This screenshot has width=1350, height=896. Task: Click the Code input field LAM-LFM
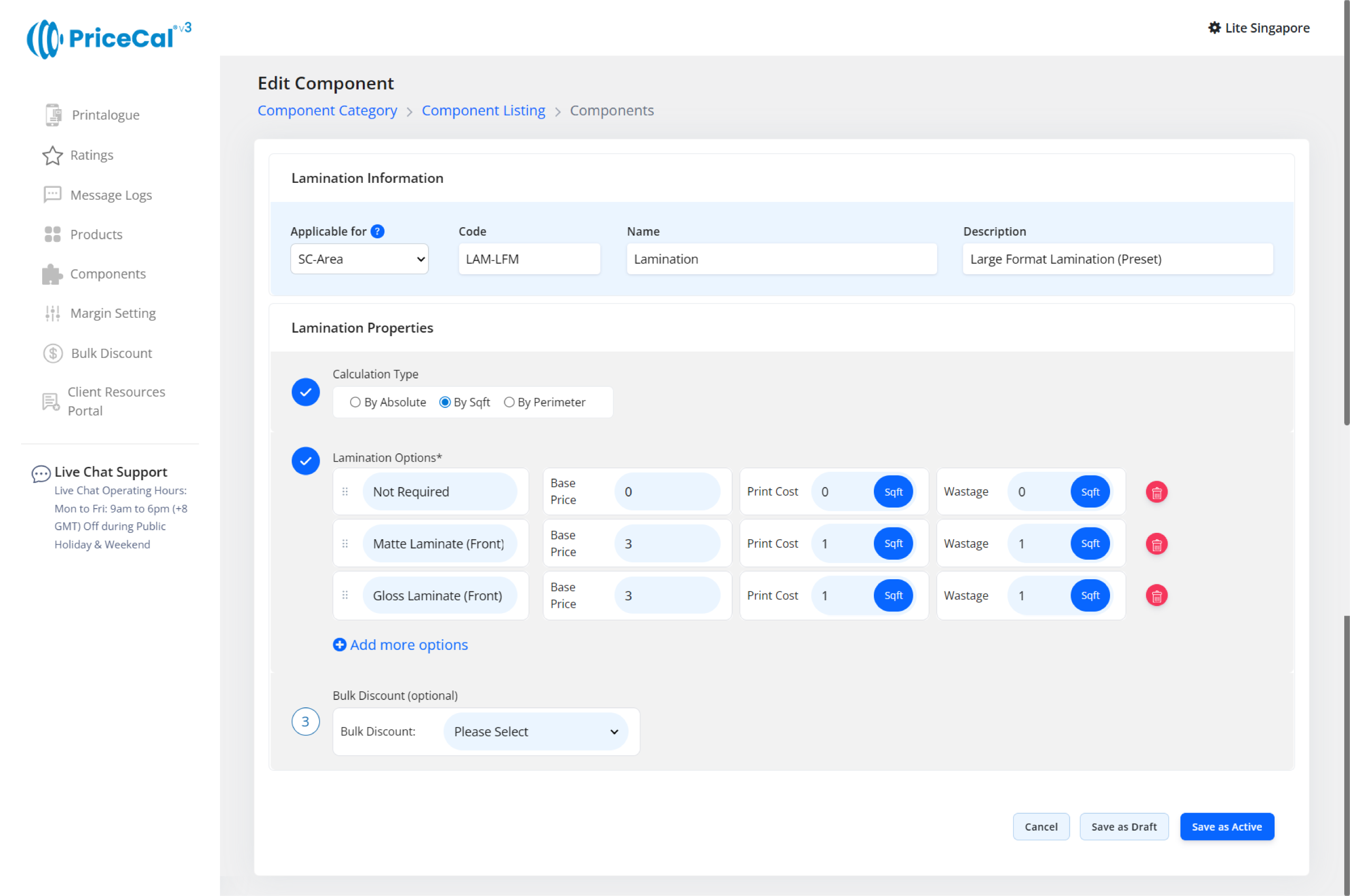[x=529, y=259]
